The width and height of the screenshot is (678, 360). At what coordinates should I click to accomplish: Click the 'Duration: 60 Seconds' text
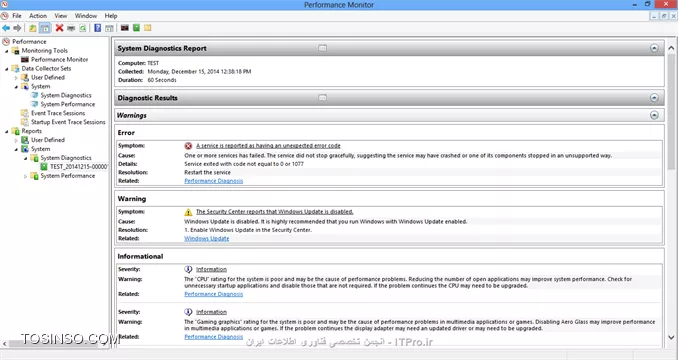147,80
